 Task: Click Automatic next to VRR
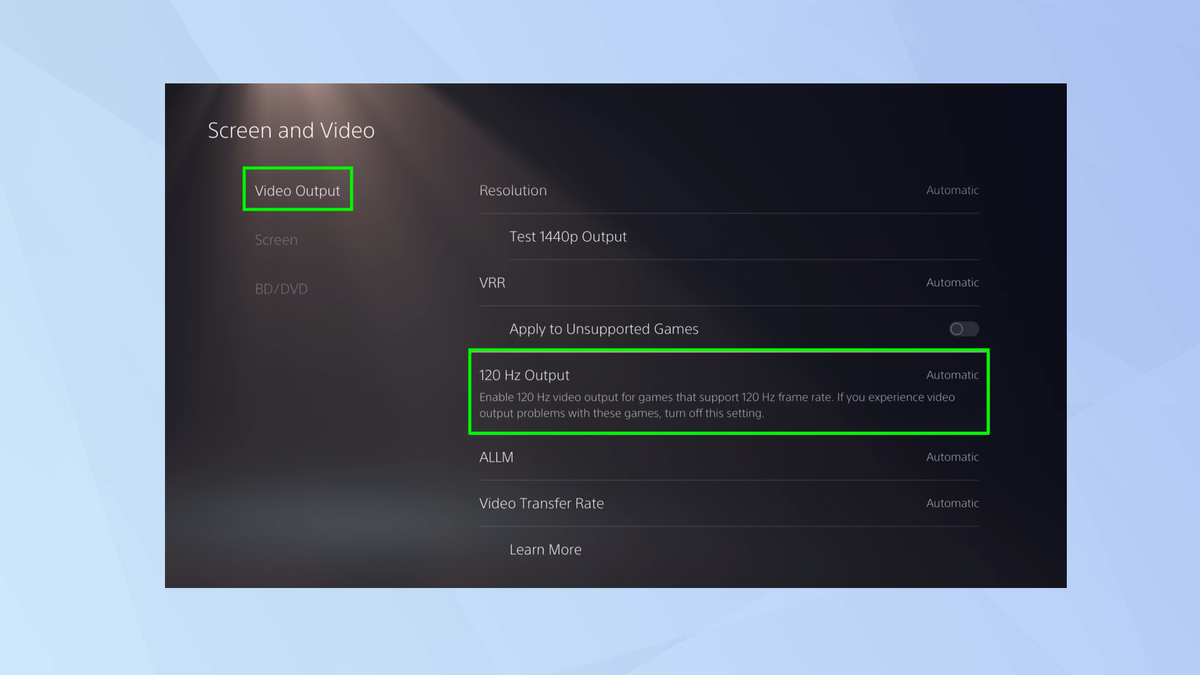[951, 283]
